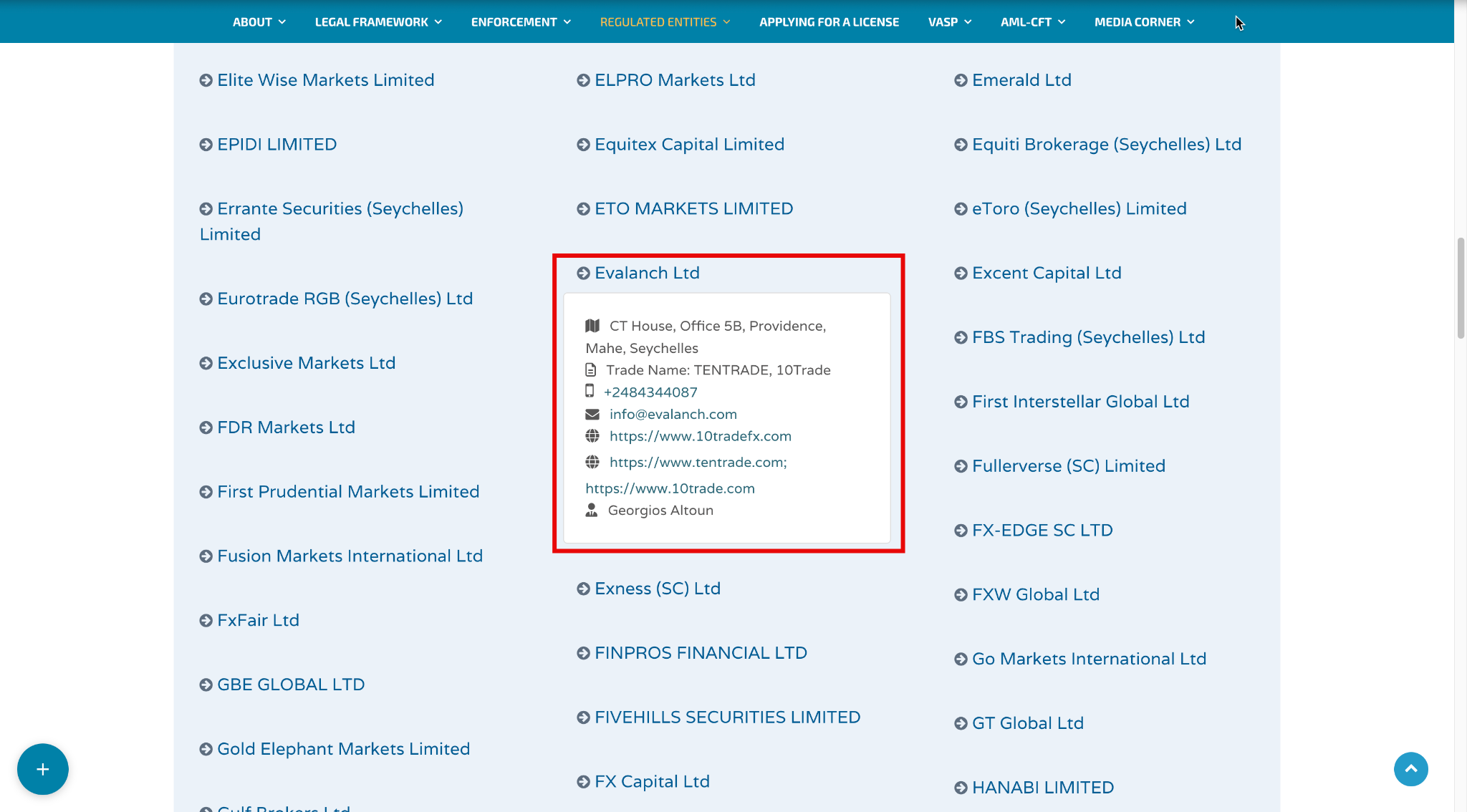Click arrow icon beside FDR Markets Ltd
Screen dimensions: 1467x812
pos(206,428)
